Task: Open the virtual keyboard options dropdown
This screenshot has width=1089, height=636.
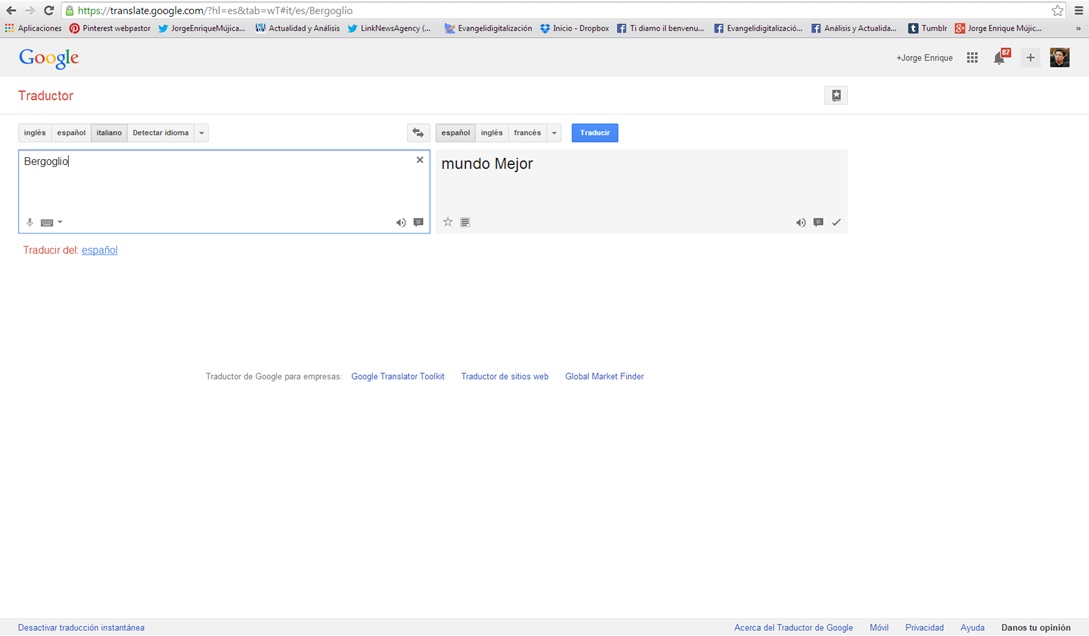Action: (60, 223)
